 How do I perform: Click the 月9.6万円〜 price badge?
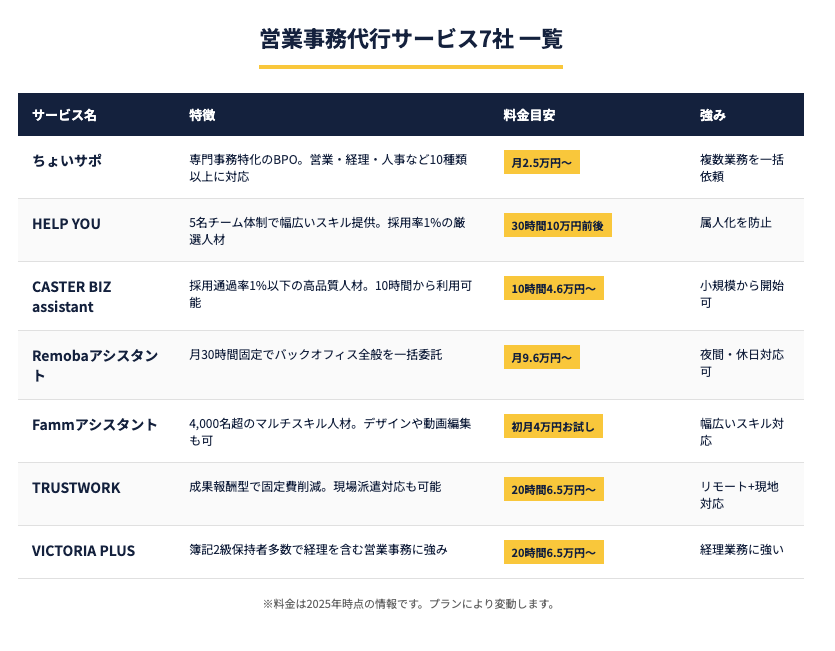click(541, 357)
